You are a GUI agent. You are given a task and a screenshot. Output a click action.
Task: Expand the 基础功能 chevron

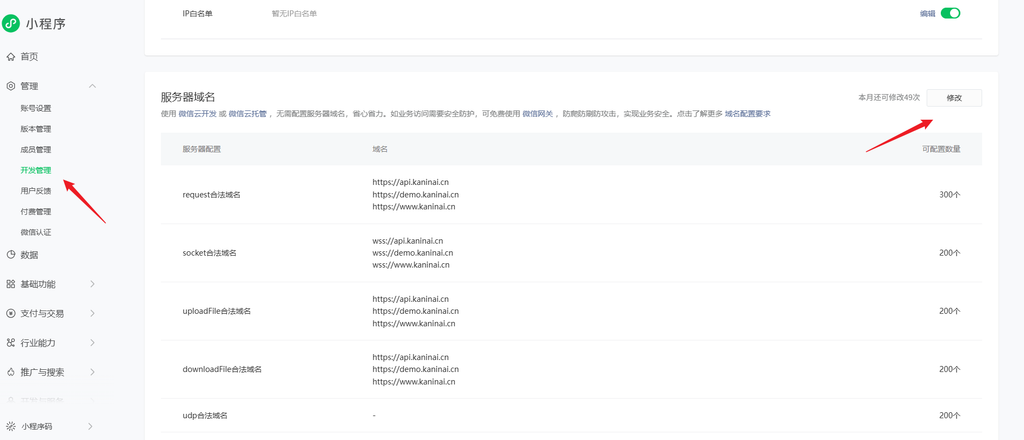pyautogui.click(x=92, y=284)
